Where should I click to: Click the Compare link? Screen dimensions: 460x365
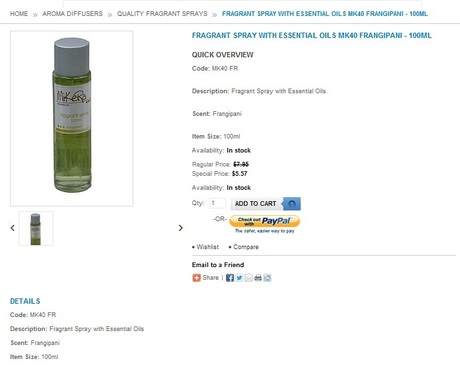point(246,247)
